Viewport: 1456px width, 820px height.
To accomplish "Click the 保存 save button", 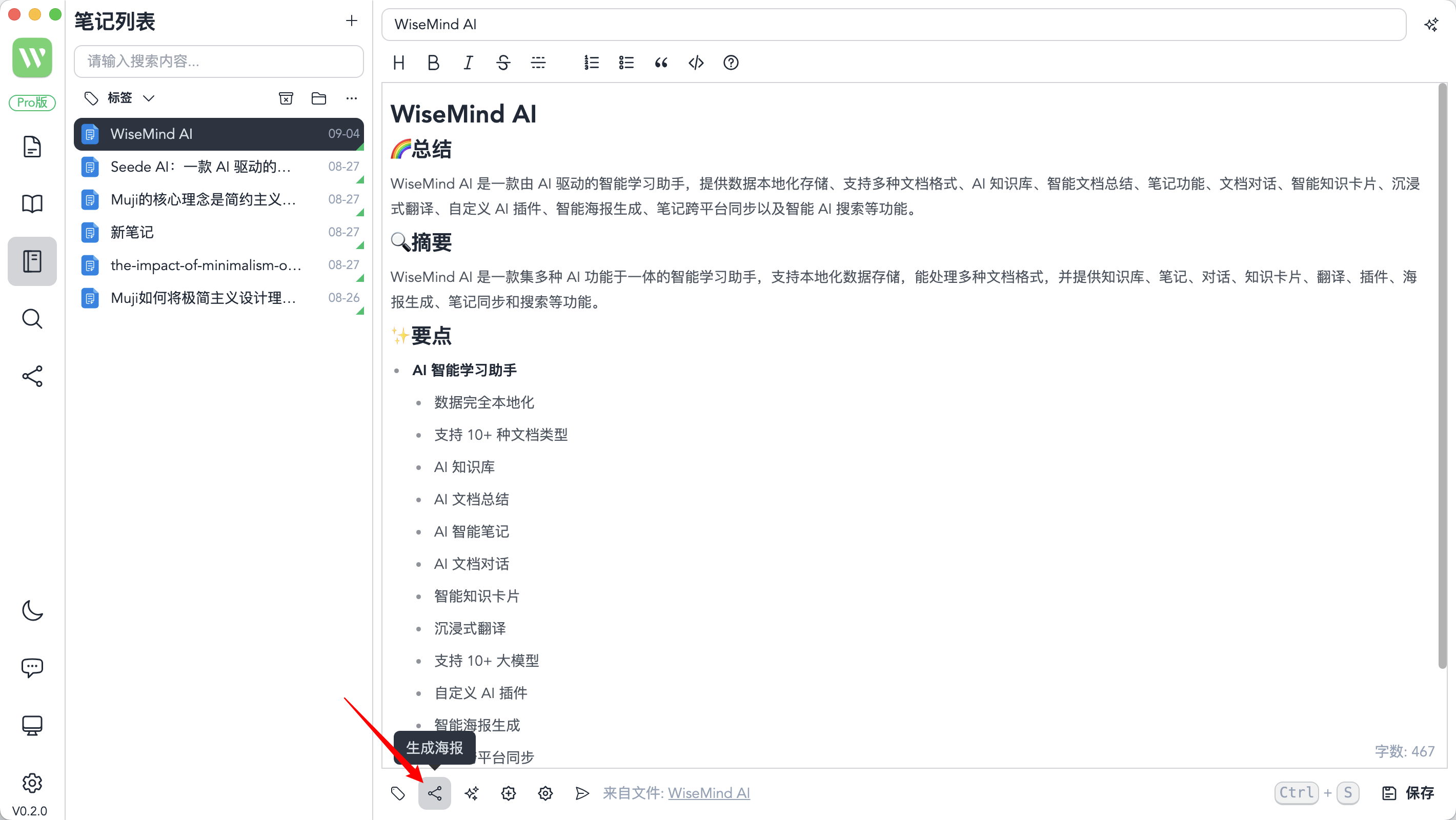I will click(1408, 793).
